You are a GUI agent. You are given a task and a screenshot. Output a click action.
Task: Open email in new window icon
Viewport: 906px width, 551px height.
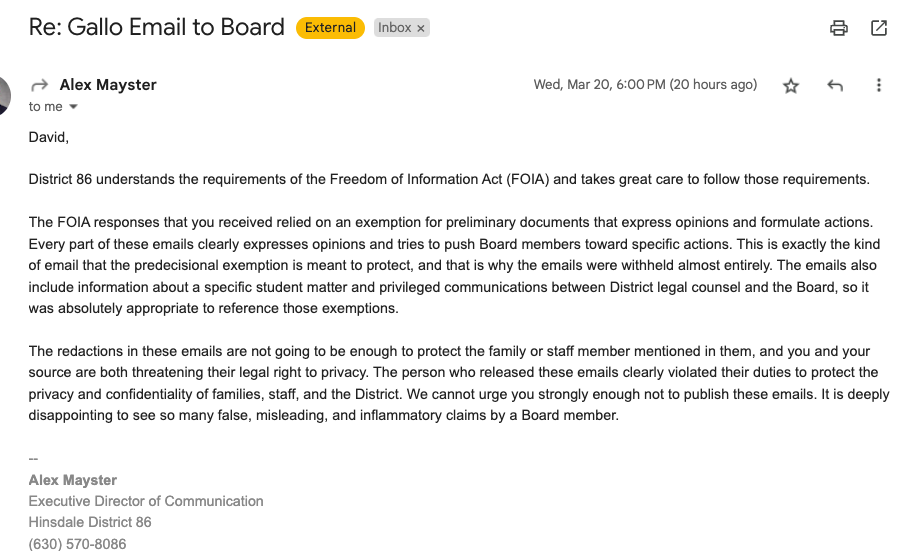pyautogui.click(x=879, y=28)
